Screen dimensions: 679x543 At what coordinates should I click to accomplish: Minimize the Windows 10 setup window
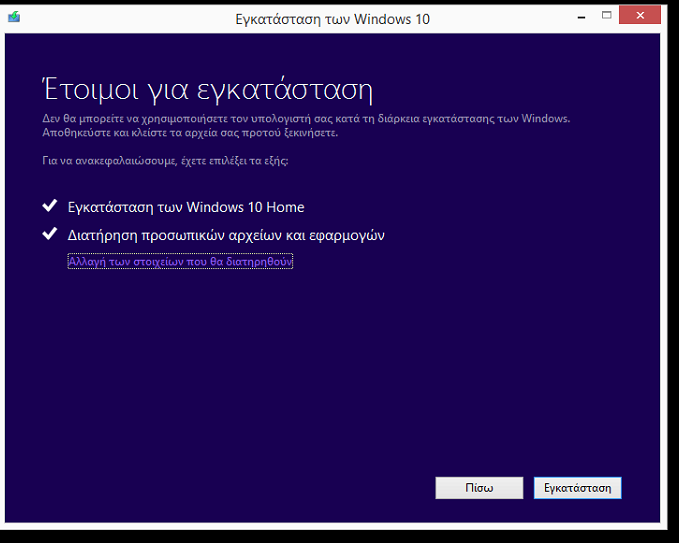pyautogui.click(x=581, y=17)
